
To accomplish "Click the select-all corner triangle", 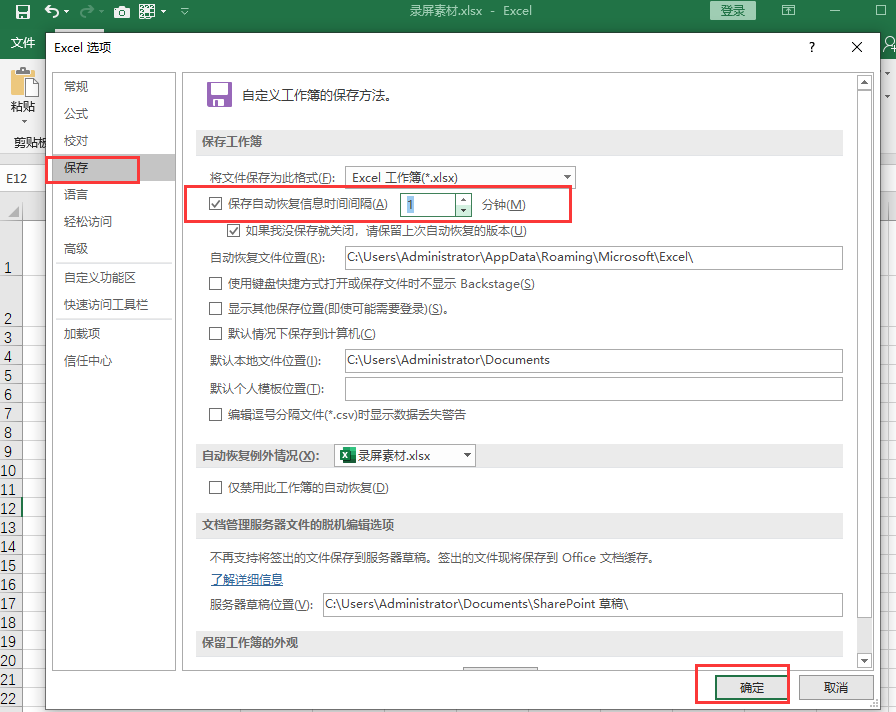I will (x=13, y=212).
